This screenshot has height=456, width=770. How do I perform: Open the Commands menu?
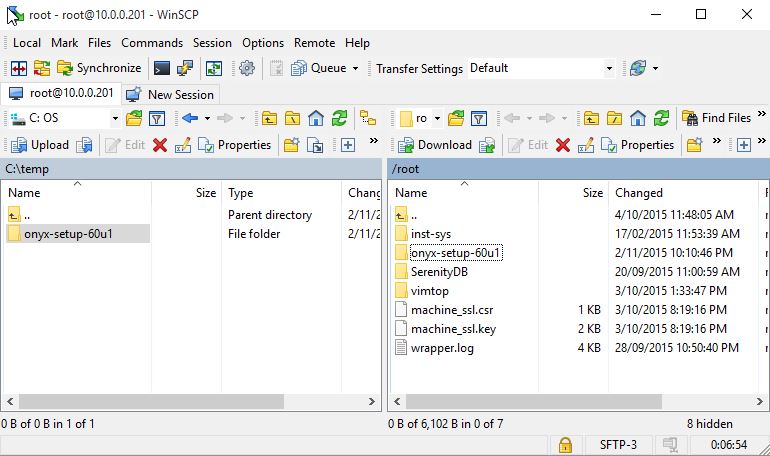pos(152,43)
